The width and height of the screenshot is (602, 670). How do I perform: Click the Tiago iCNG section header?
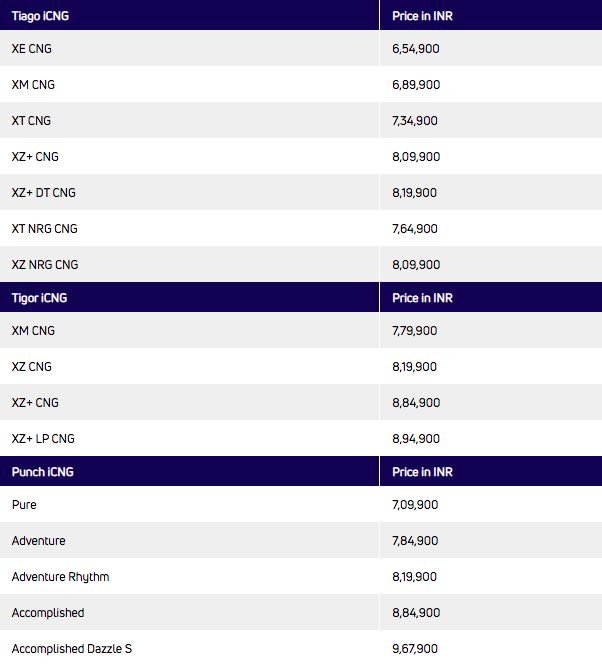[40, 15]
